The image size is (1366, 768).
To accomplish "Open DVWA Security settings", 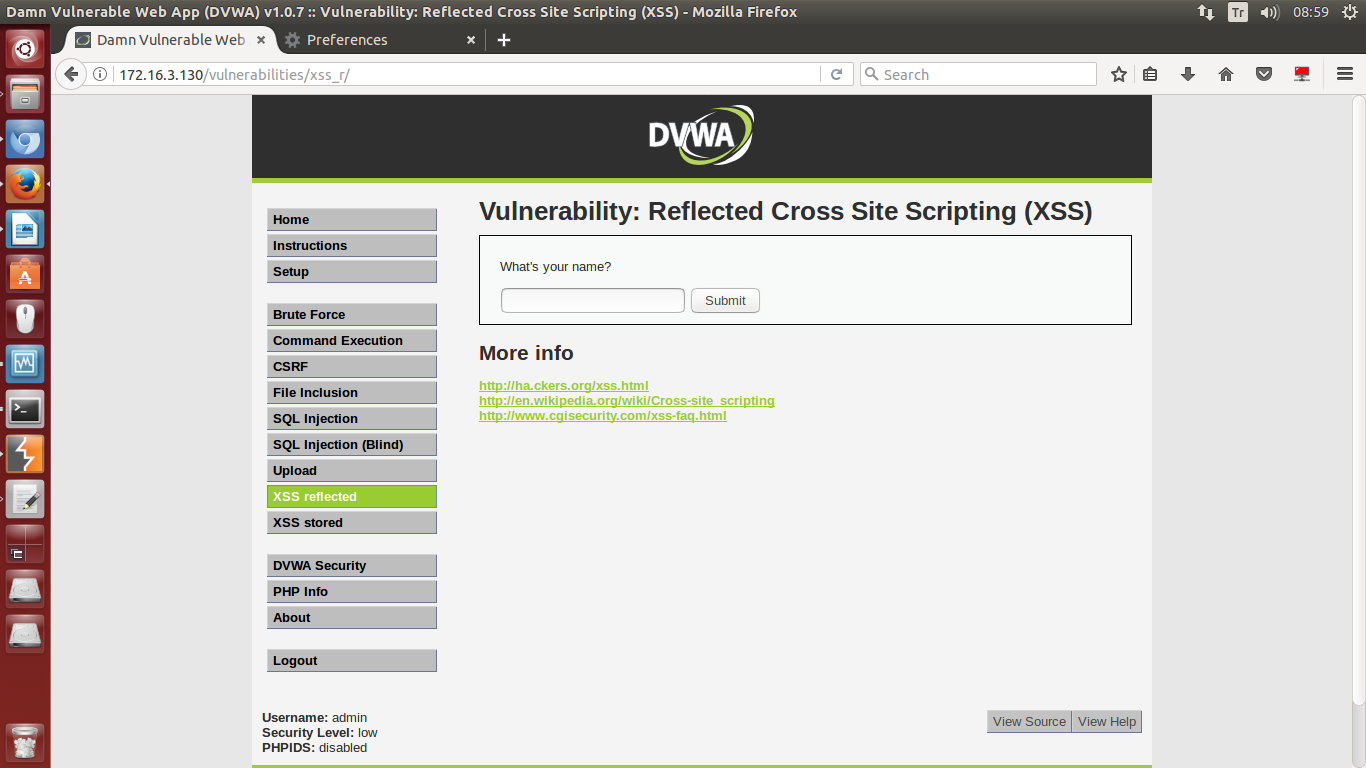I will 352,566.
